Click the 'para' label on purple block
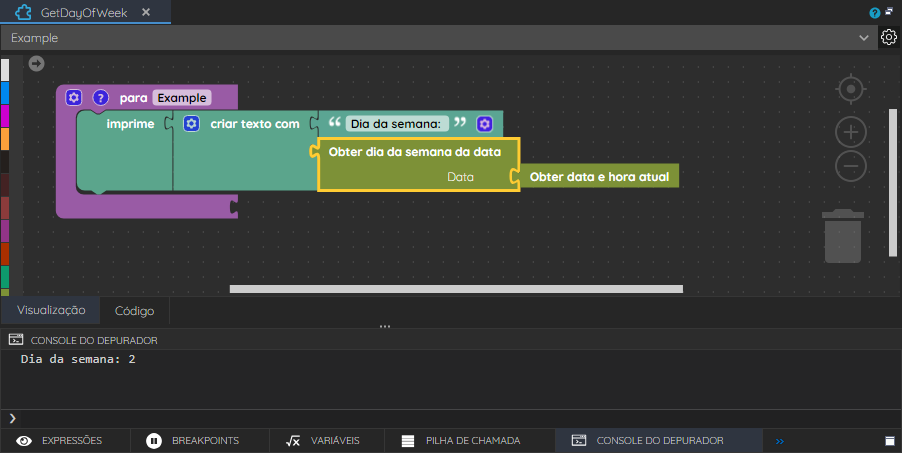The width and height of the screenshot is (902, 453). [x=133, y=98]
